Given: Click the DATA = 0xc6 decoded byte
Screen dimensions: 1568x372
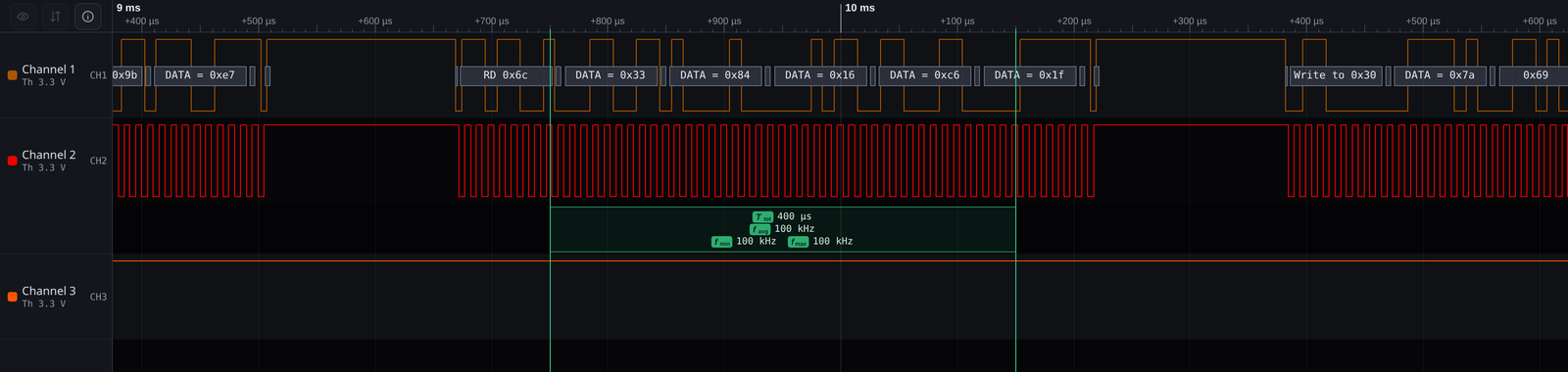Looking at the screenshot, I should [925, 75].
